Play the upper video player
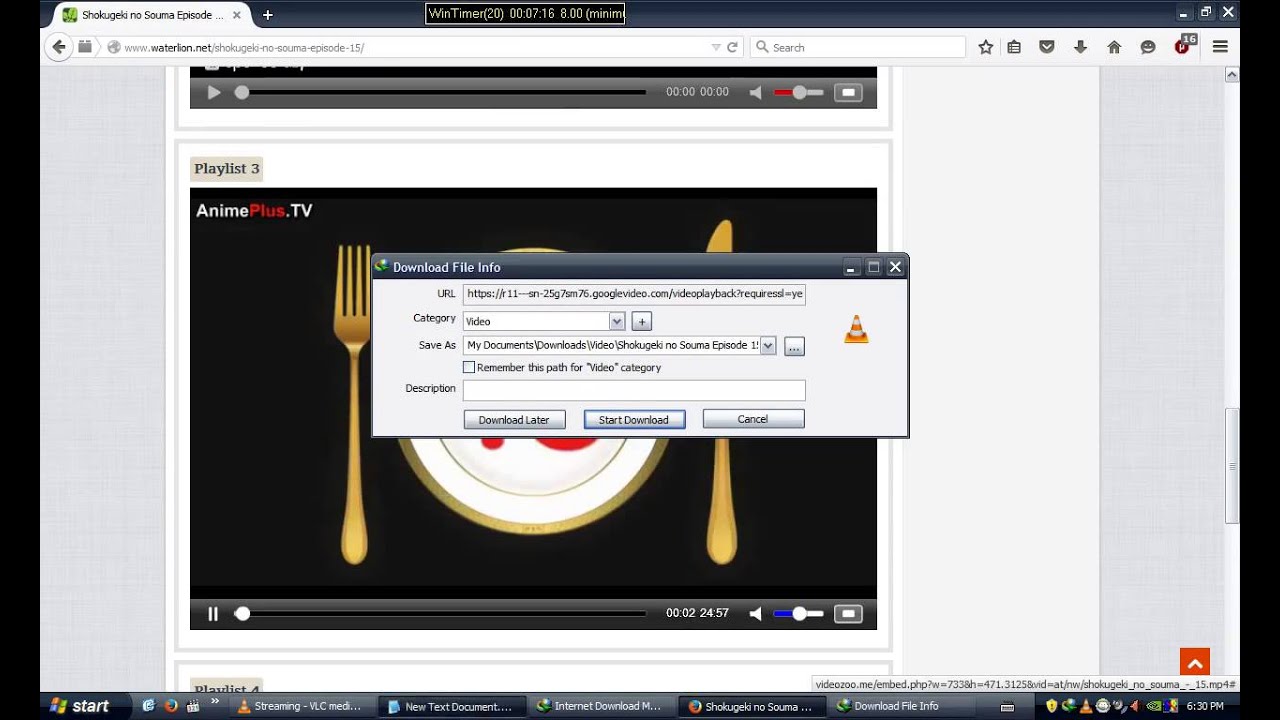This screenshot has width=1280, height=720. (x=213, y=92)
